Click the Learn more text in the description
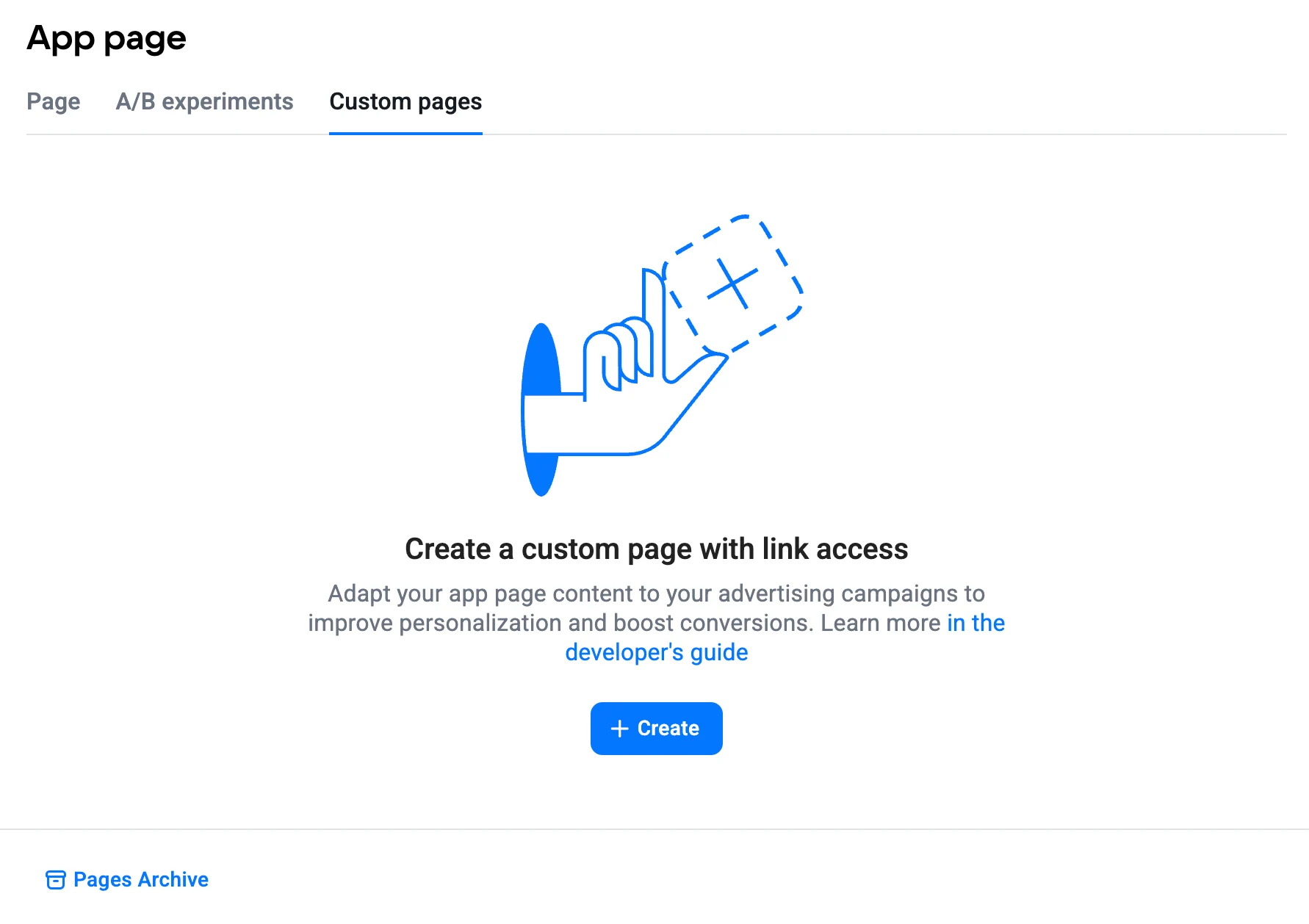Image resolution: width=1309 pixels, height=924 pixels. (879, 623)
